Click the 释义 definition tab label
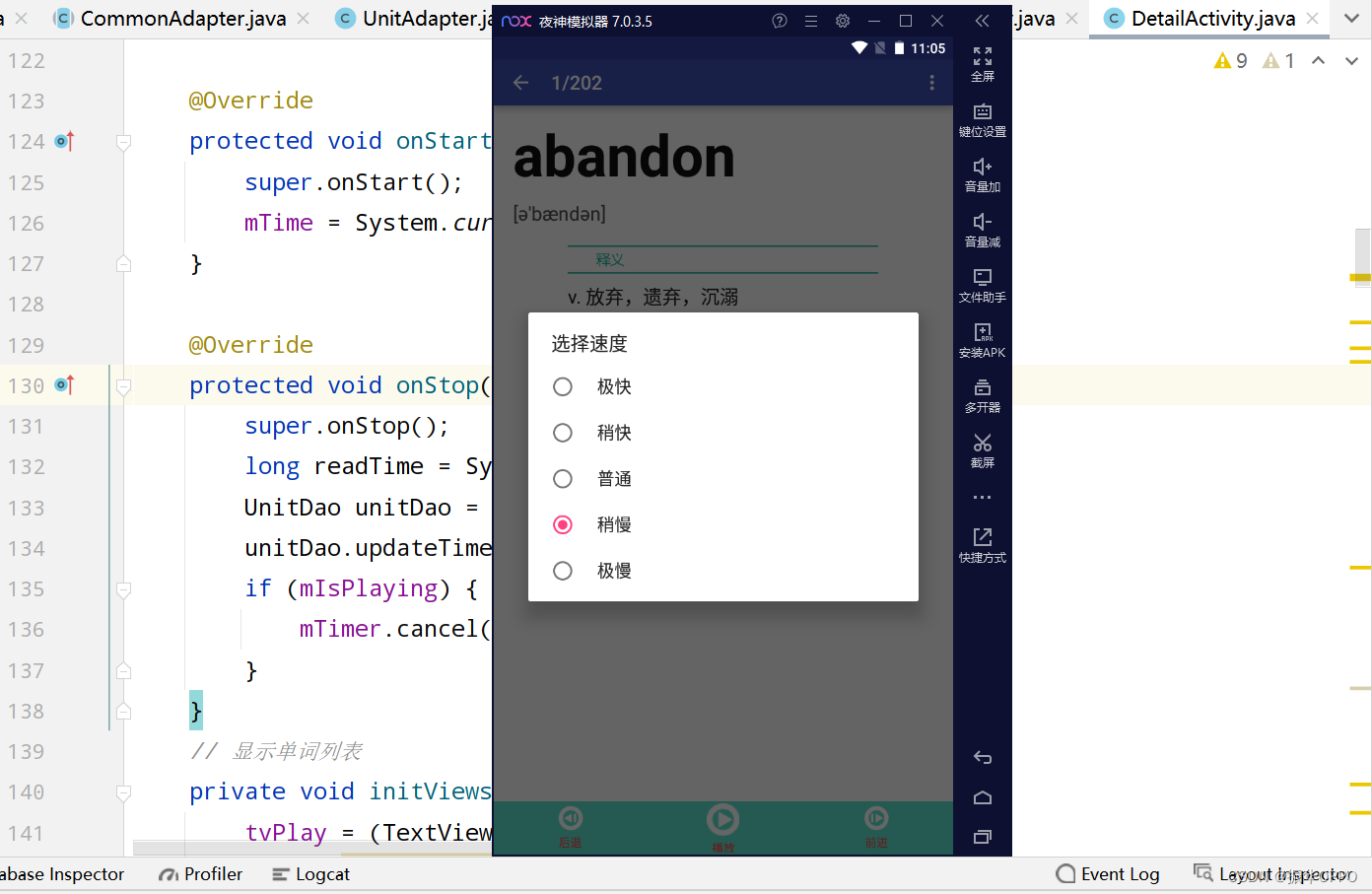The height and width of the screenshot is (894, 1372). 610,260
